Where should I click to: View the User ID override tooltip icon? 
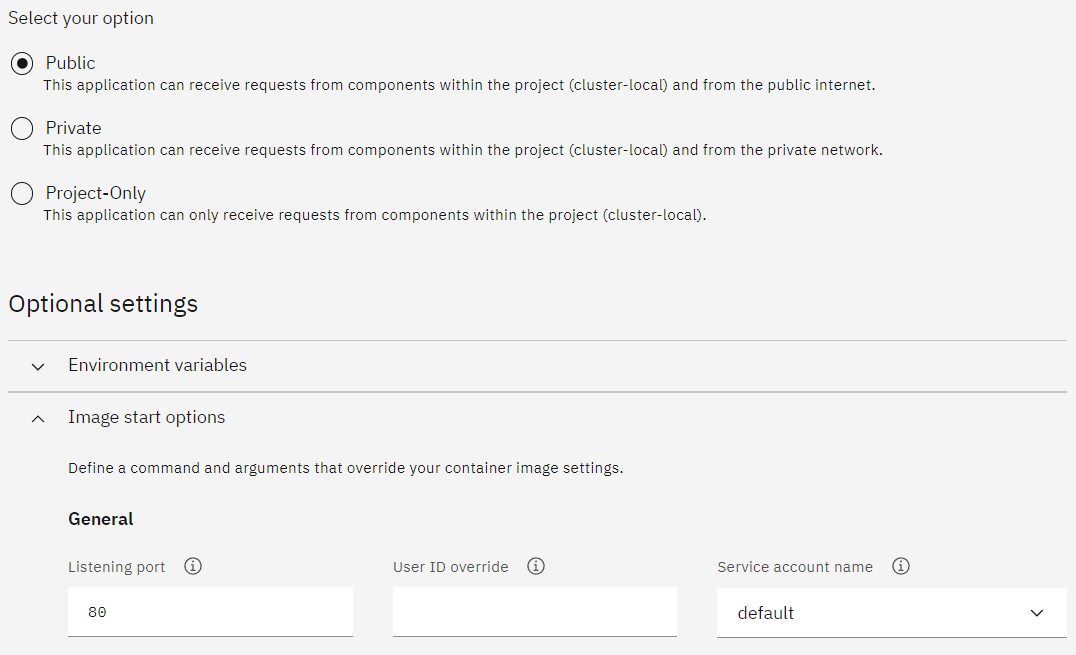[536, 566]
